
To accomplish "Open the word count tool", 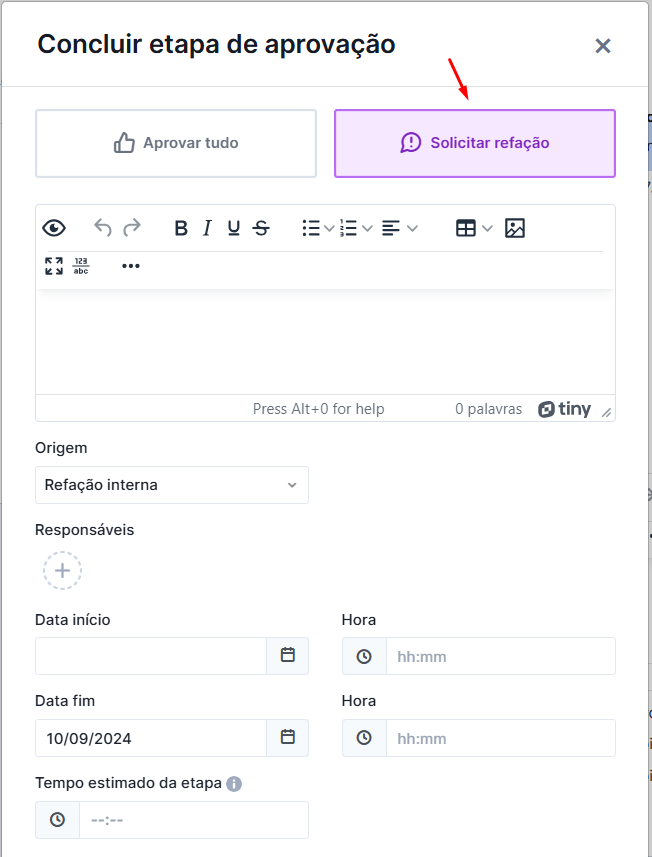I will point(81,266).
